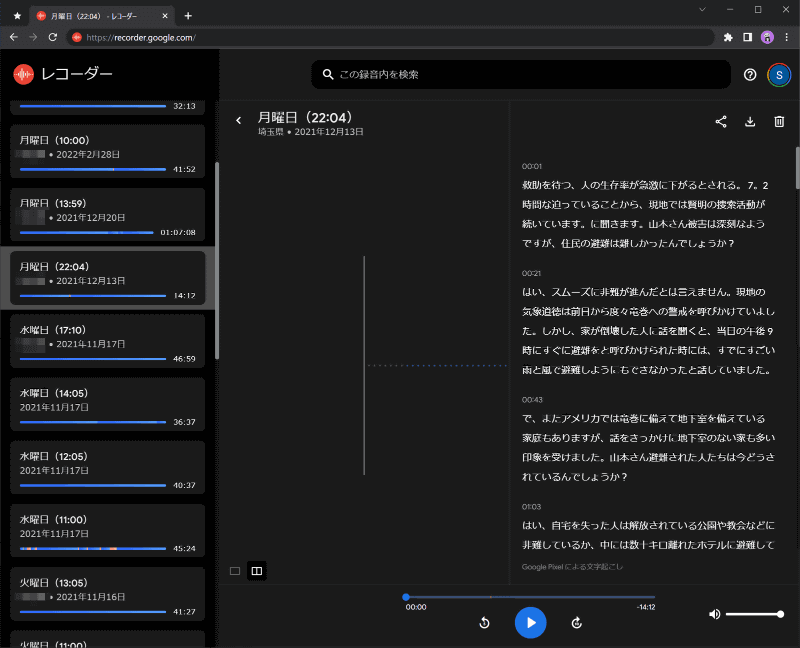
Task: Enable split waveform and transcript view
Action: click(x=257, y=570)
